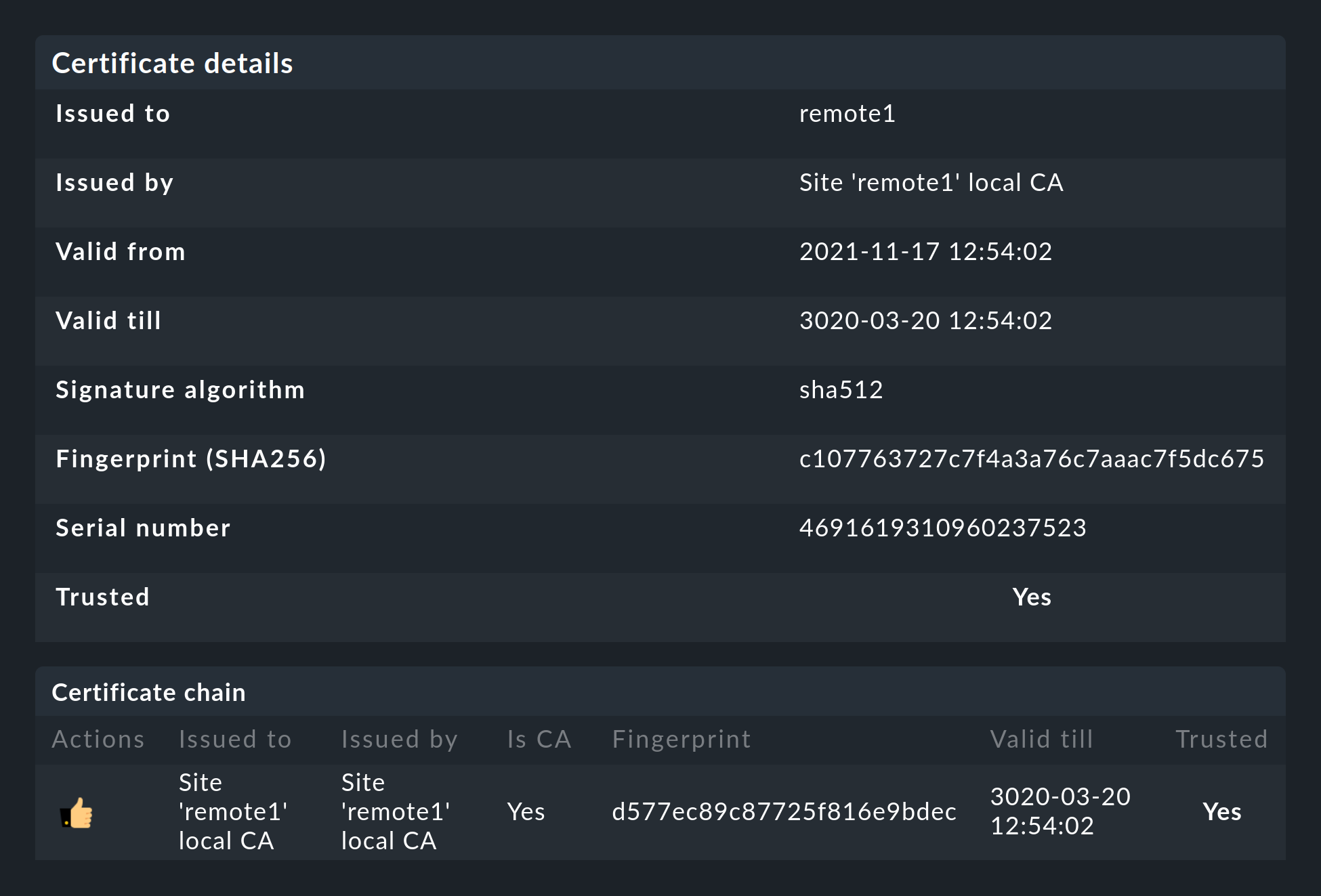Select the sha512 signature algorithm value
This screenshot has height=896, width=1321.
(841, 390)
